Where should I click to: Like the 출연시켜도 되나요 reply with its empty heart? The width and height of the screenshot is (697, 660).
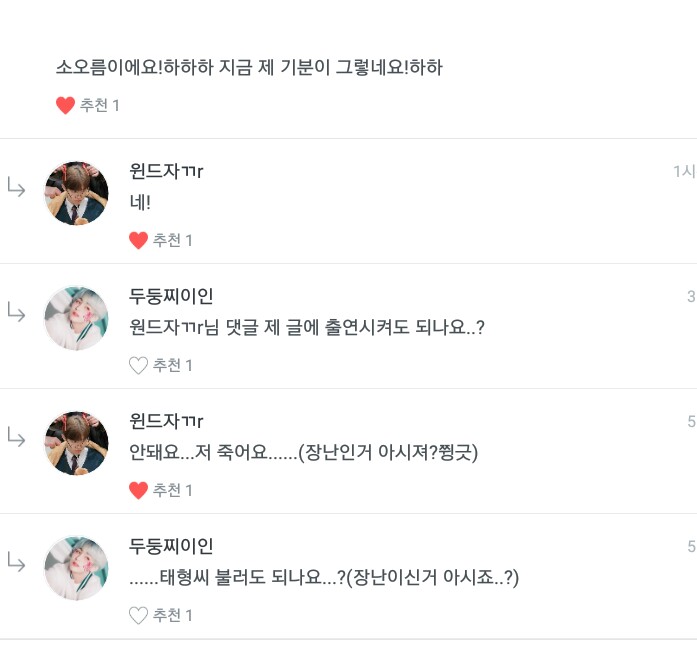pyautogui.click(x=139, y=365)
